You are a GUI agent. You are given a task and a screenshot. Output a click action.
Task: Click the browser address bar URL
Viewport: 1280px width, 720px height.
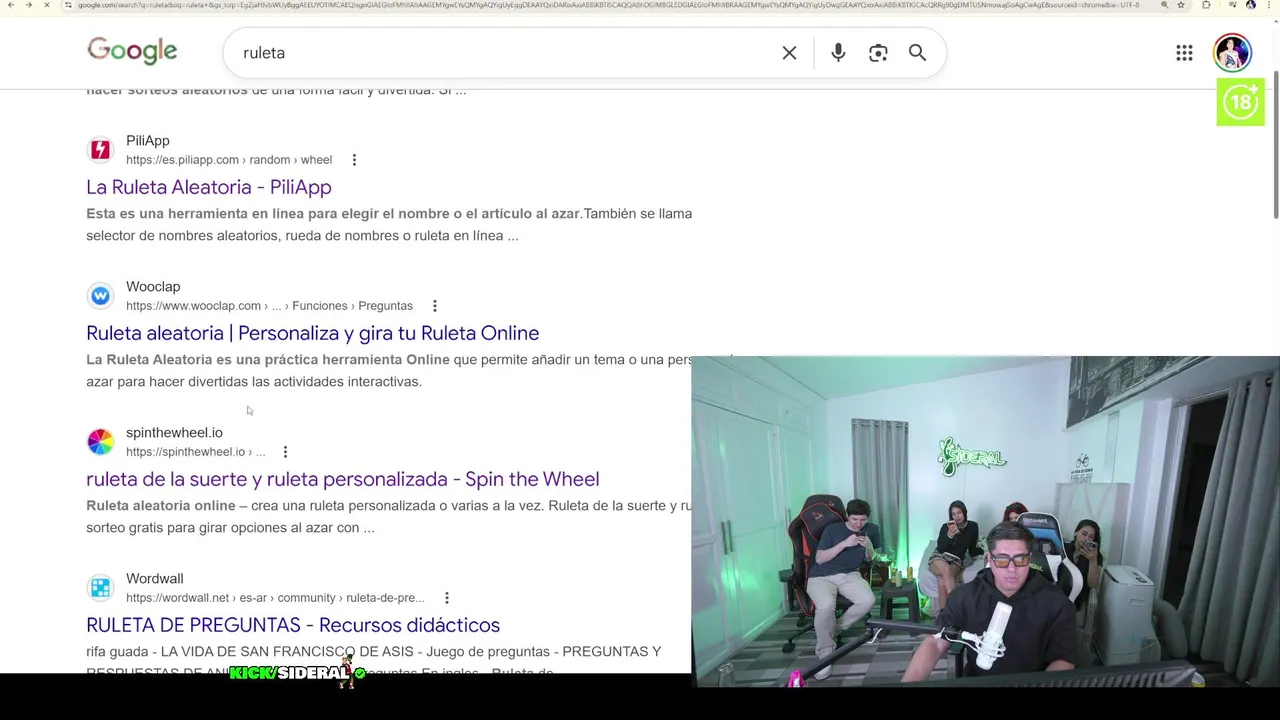608,5
